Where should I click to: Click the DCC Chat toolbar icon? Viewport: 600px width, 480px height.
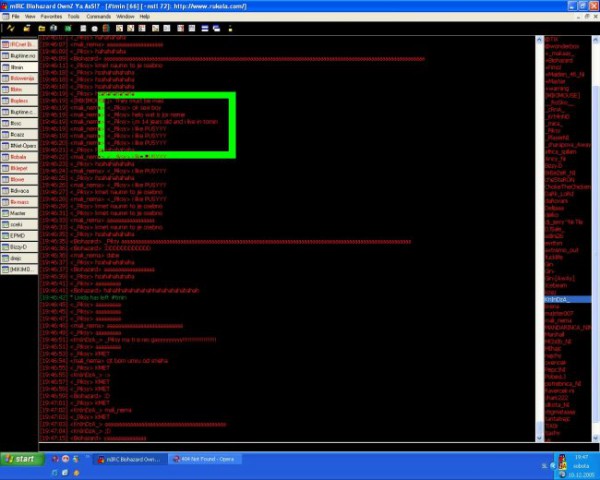[131, 28]
